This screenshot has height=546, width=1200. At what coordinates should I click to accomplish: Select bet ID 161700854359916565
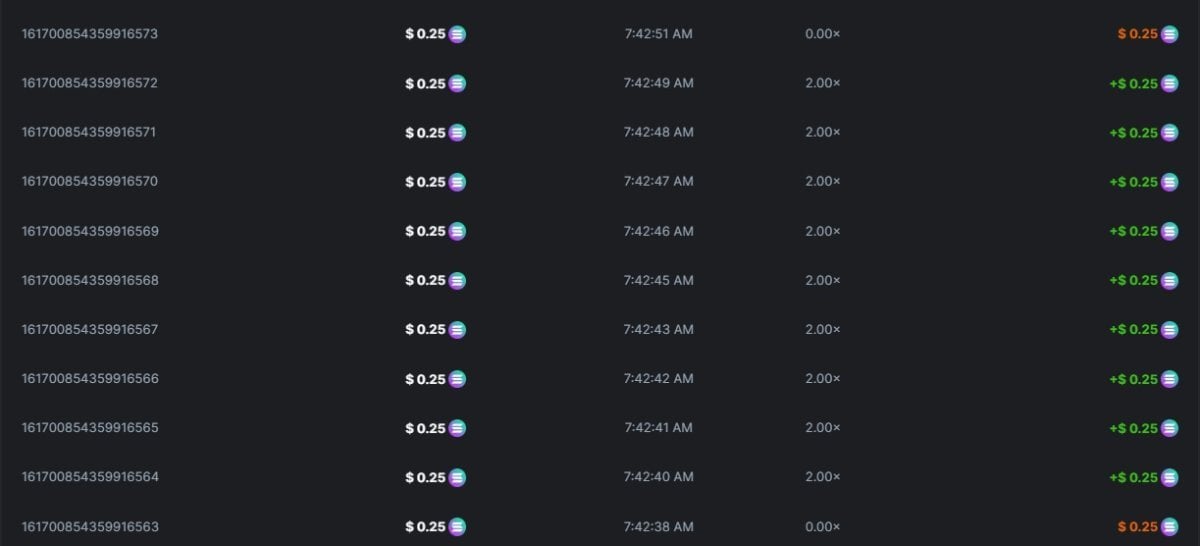pos(90,428)
